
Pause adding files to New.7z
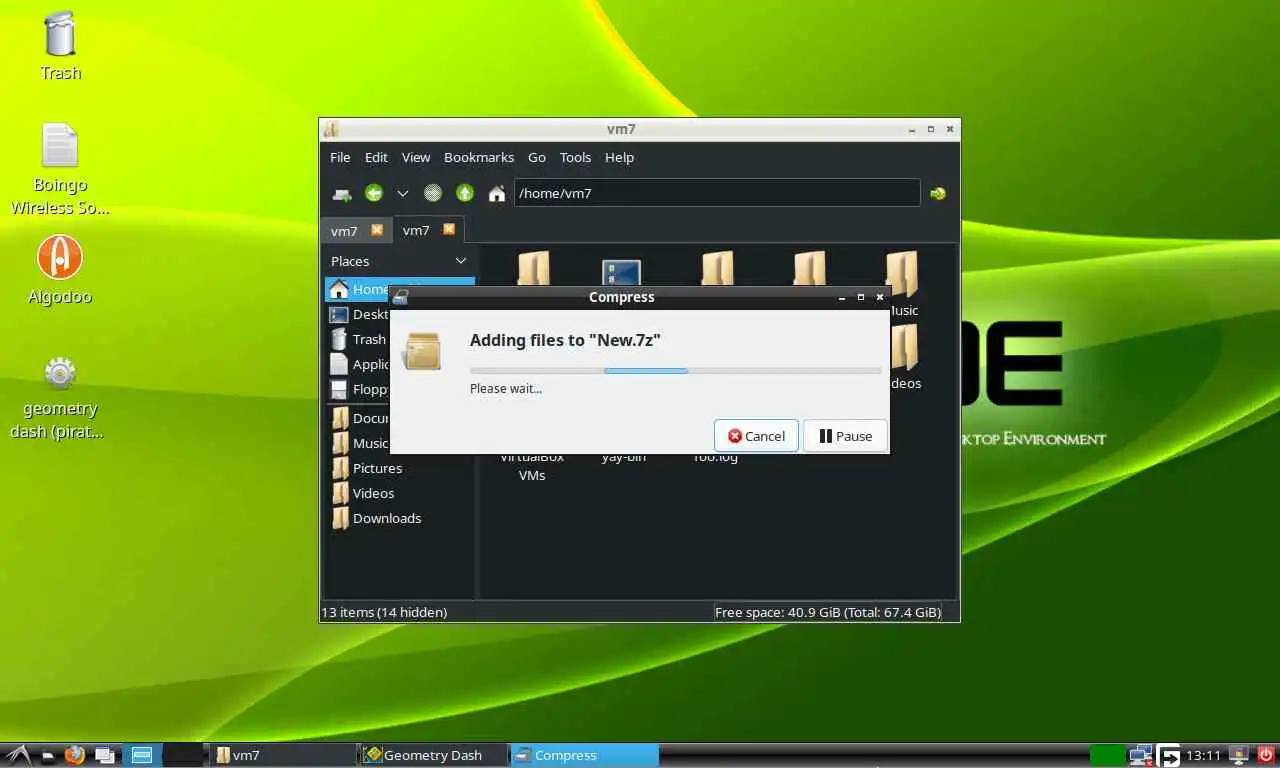tap(845, 436)
